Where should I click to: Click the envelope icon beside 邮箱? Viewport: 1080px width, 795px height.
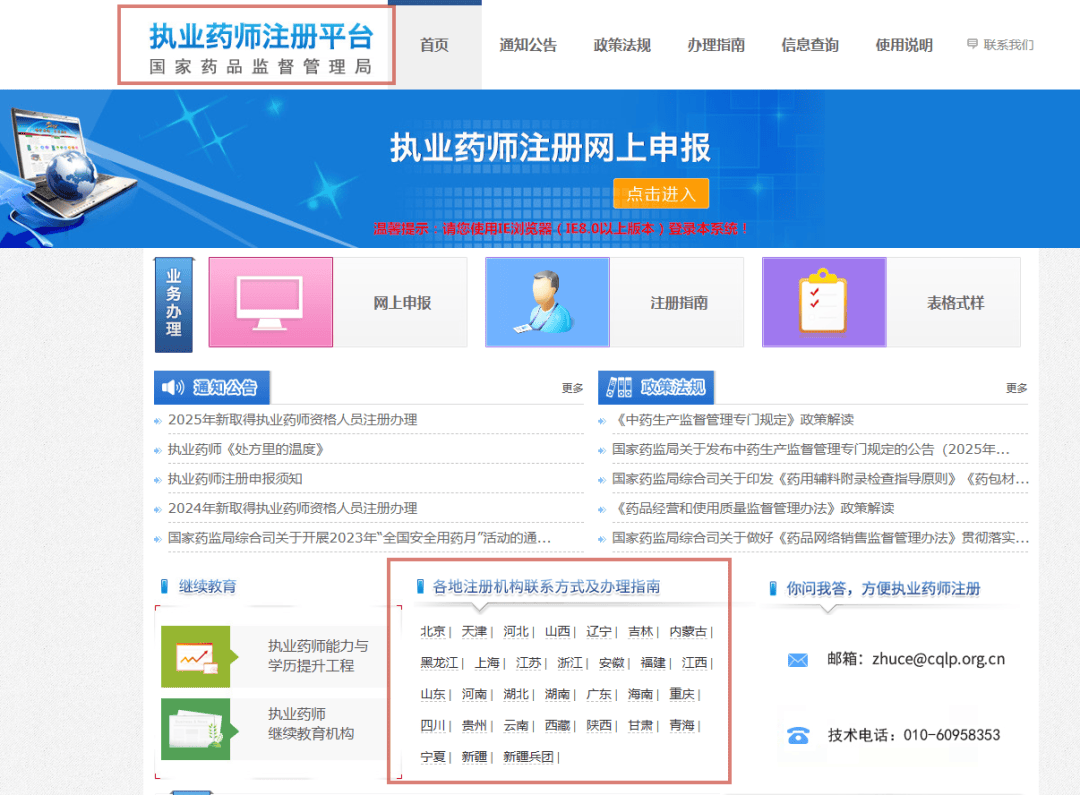click(798, 660)
